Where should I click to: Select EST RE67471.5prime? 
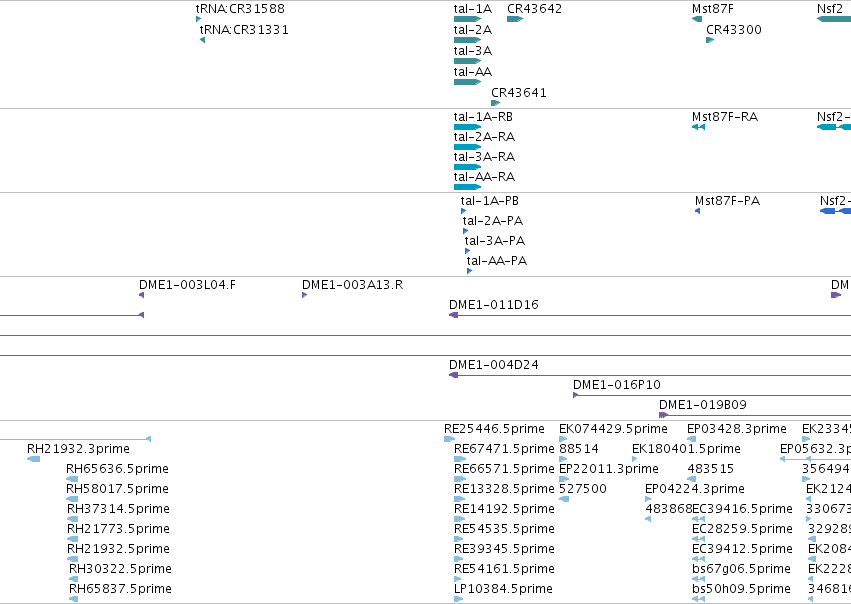460,459
